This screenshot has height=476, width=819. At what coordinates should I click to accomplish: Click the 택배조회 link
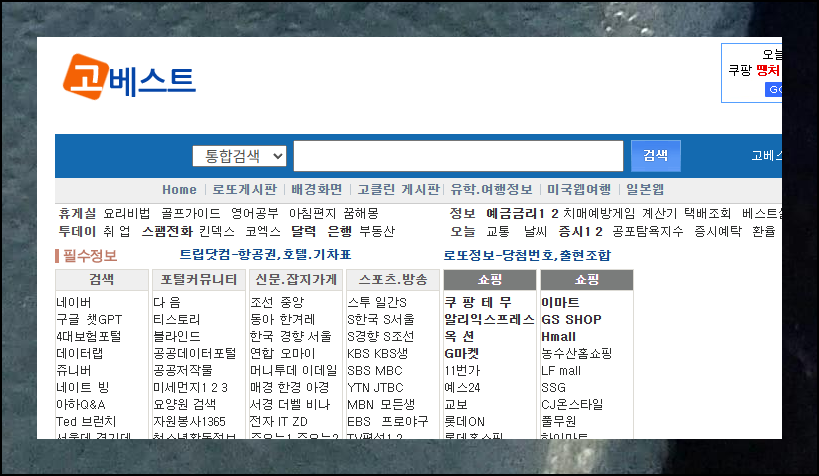coord(708,213)
